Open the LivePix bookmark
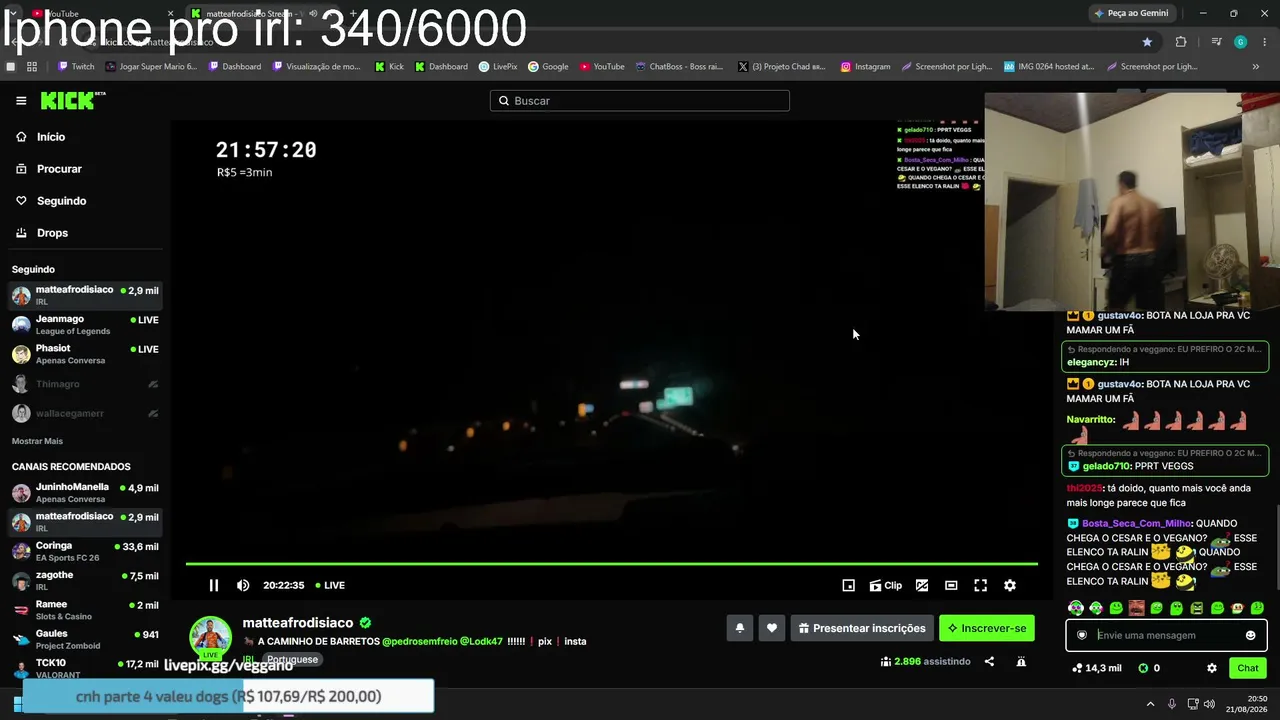 (x=498, y=67)
